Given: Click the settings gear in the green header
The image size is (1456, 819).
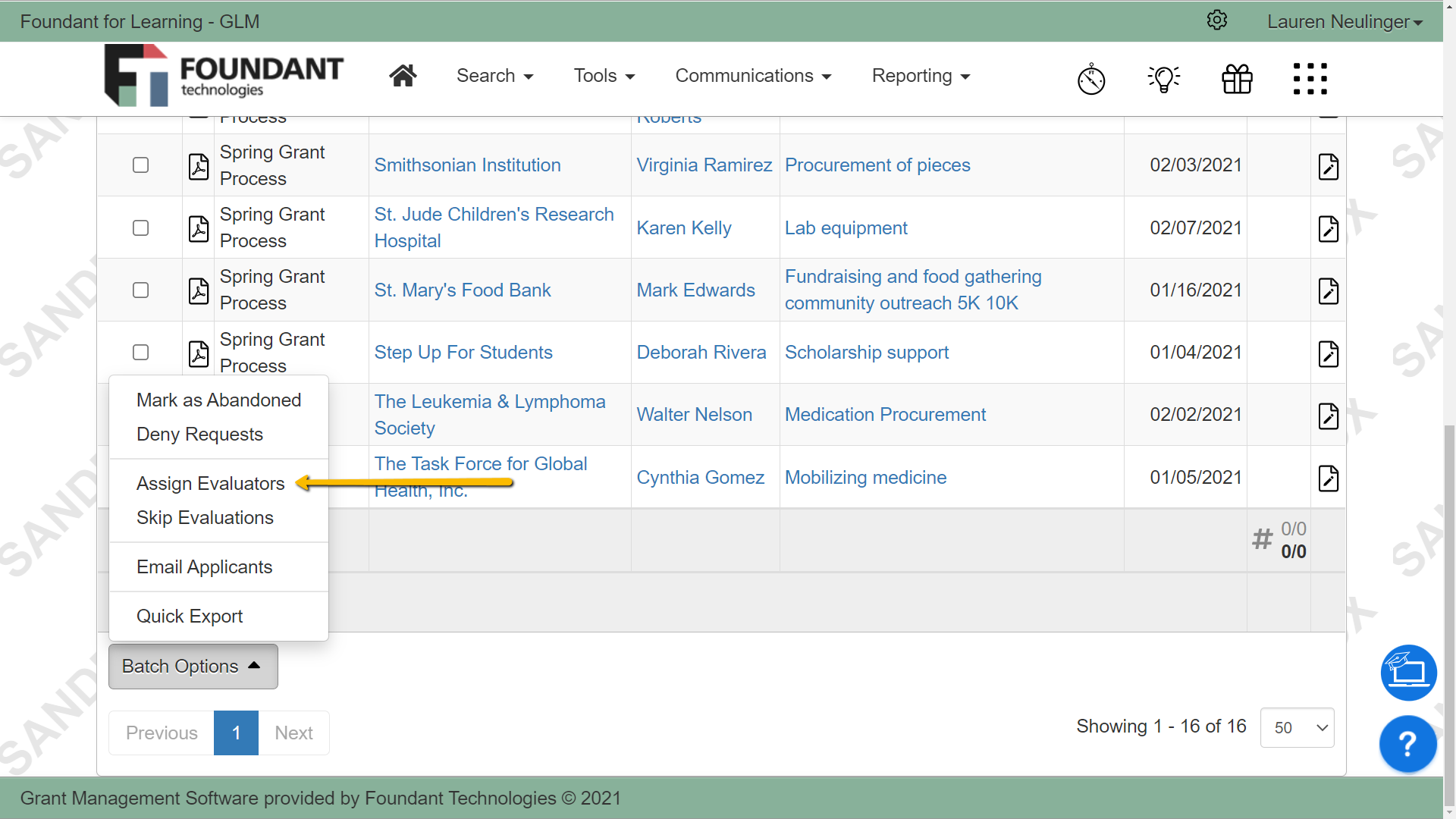Looking at the screenshot, I should point(1217,20).
